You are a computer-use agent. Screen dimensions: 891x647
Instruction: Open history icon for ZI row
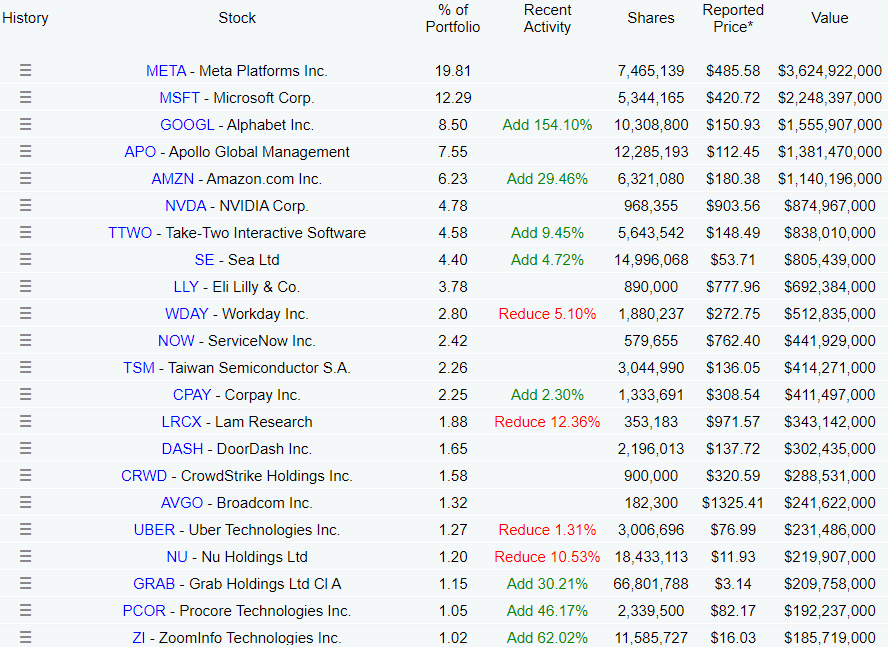click(x=26, y=637)
